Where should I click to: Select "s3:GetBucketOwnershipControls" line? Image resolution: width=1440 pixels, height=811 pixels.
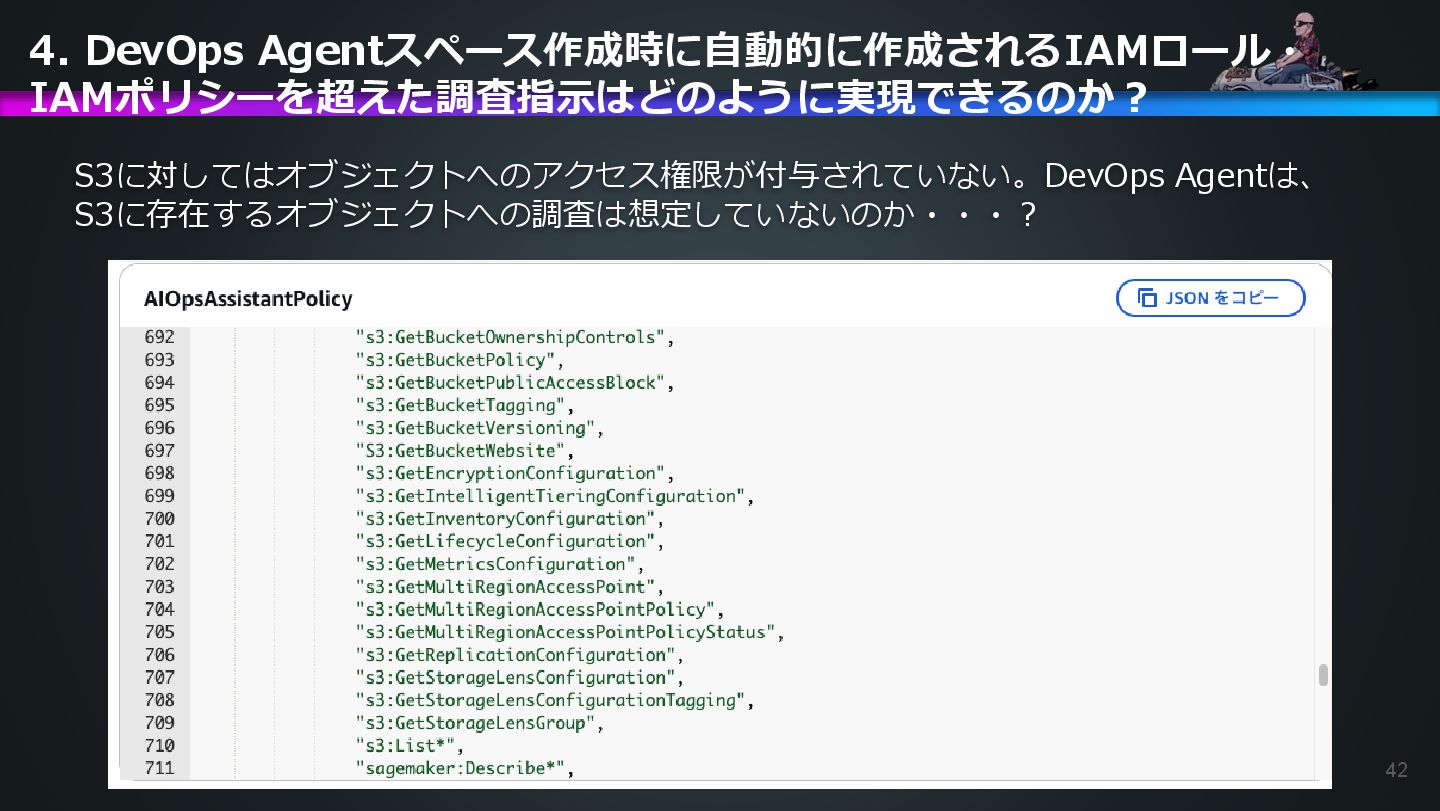point(515,337)
